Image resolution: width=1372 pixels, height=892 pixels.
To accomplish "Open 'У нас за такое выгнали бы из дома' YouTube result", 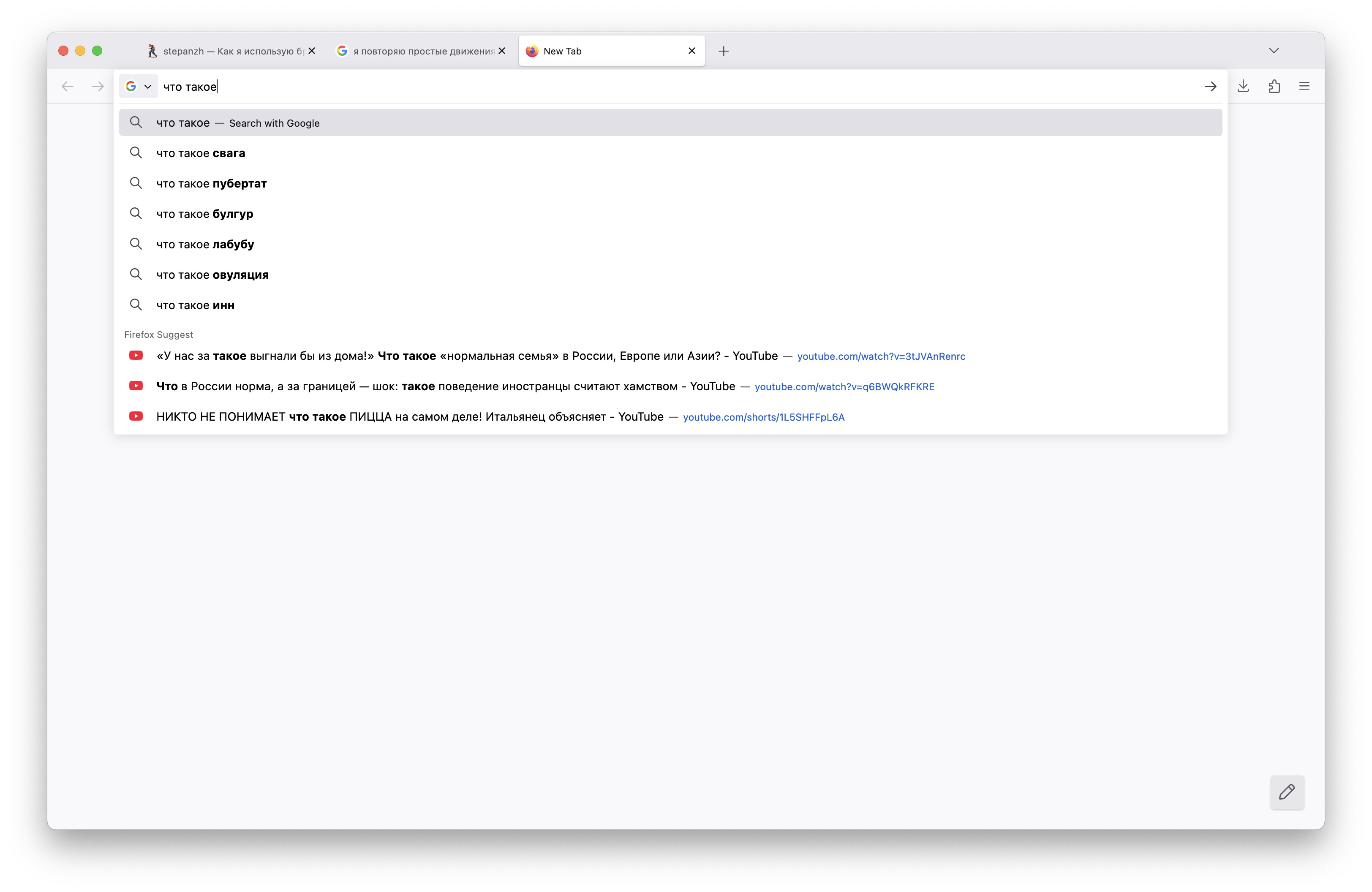I will 670,356.
